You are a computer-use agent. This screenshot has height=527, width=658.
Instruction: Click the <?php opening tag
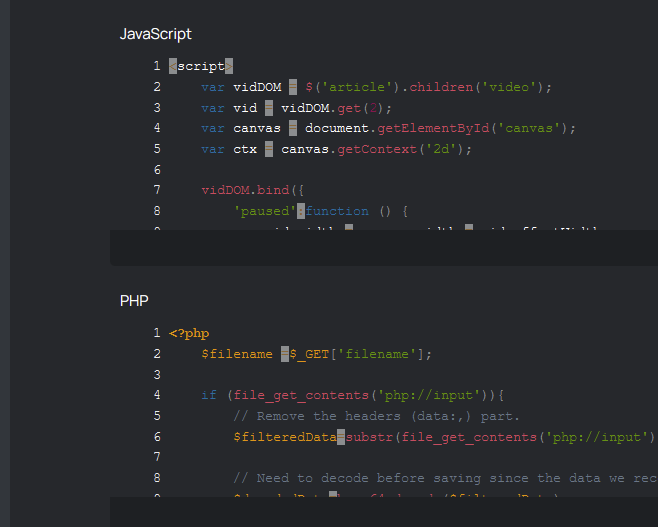click(190, 333)
